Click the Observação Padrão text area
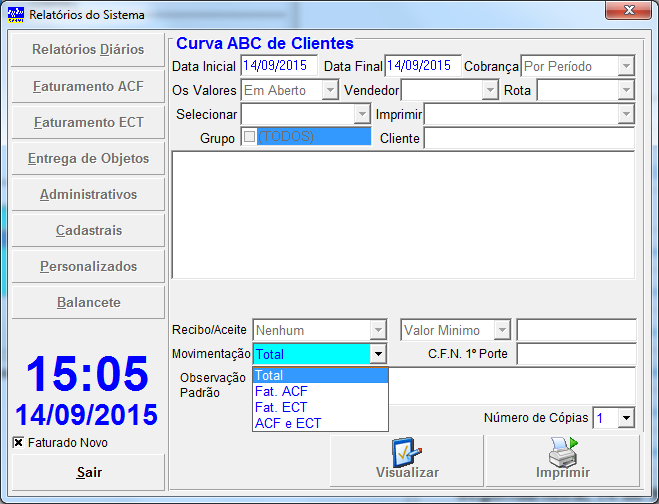659x504 pixels. click(512, 386)
